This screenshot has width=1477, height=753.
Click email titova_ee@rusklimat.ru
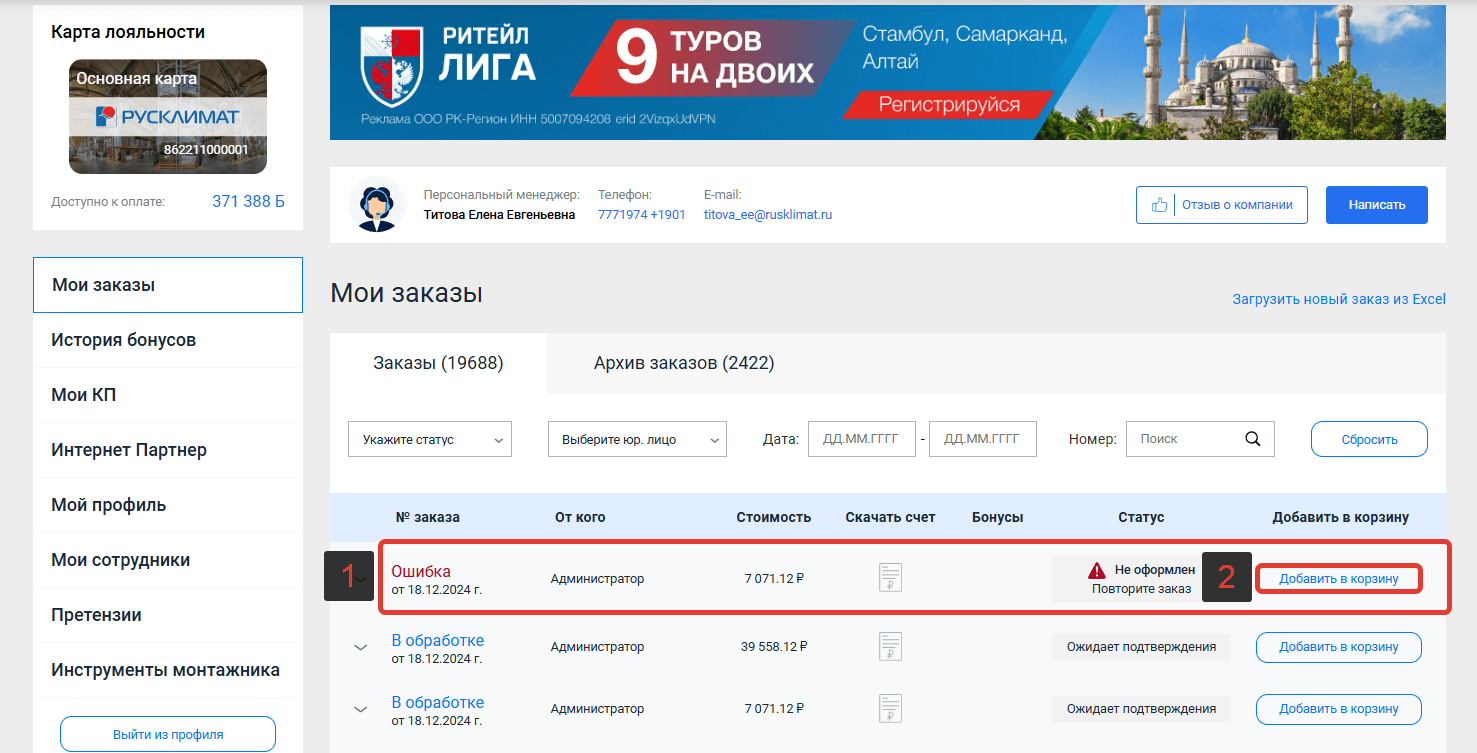click(768, 214)
